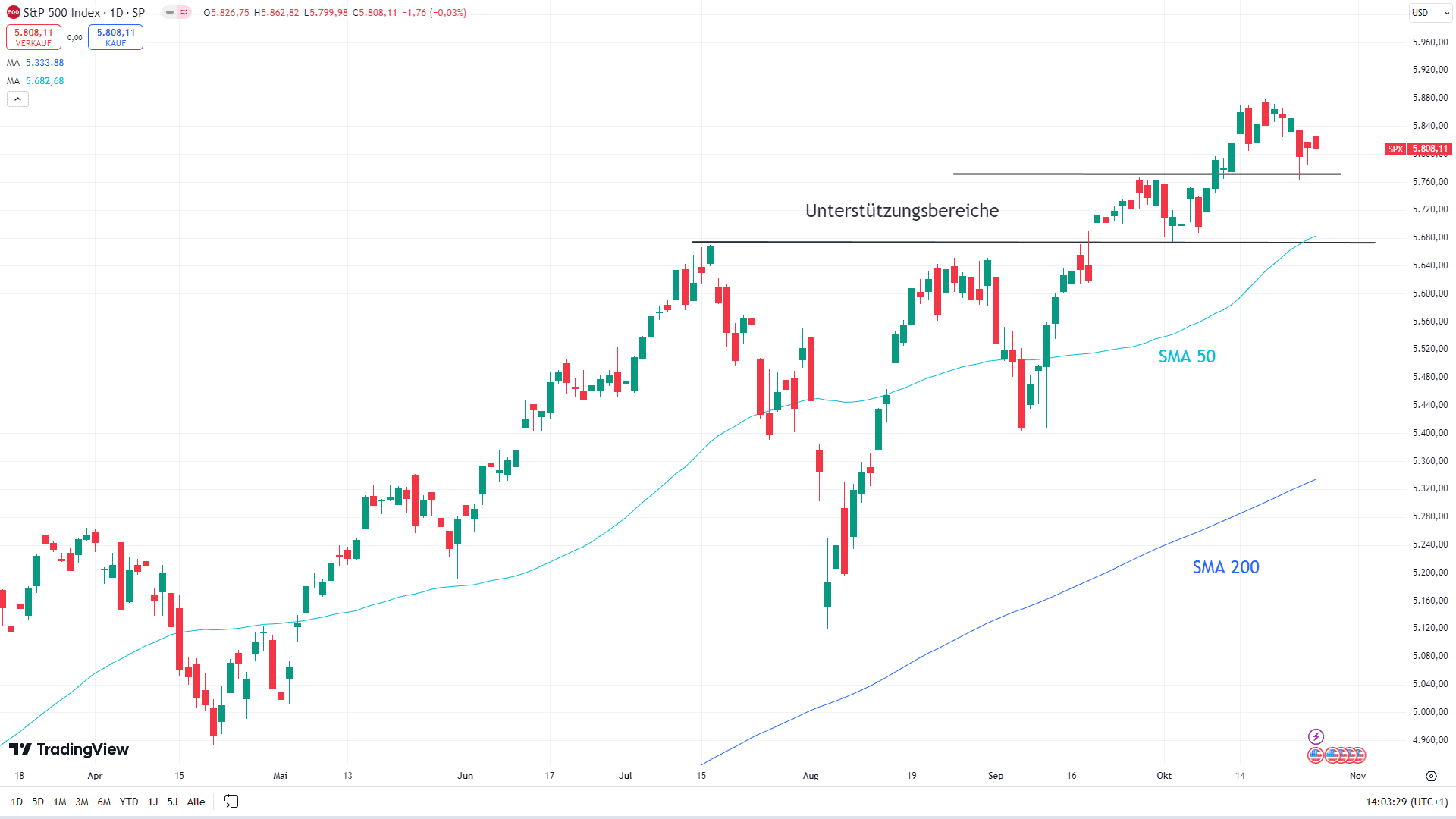Click the purple lightning event icon
The image size is (1456, 819).
click(x=1316, y=736)
